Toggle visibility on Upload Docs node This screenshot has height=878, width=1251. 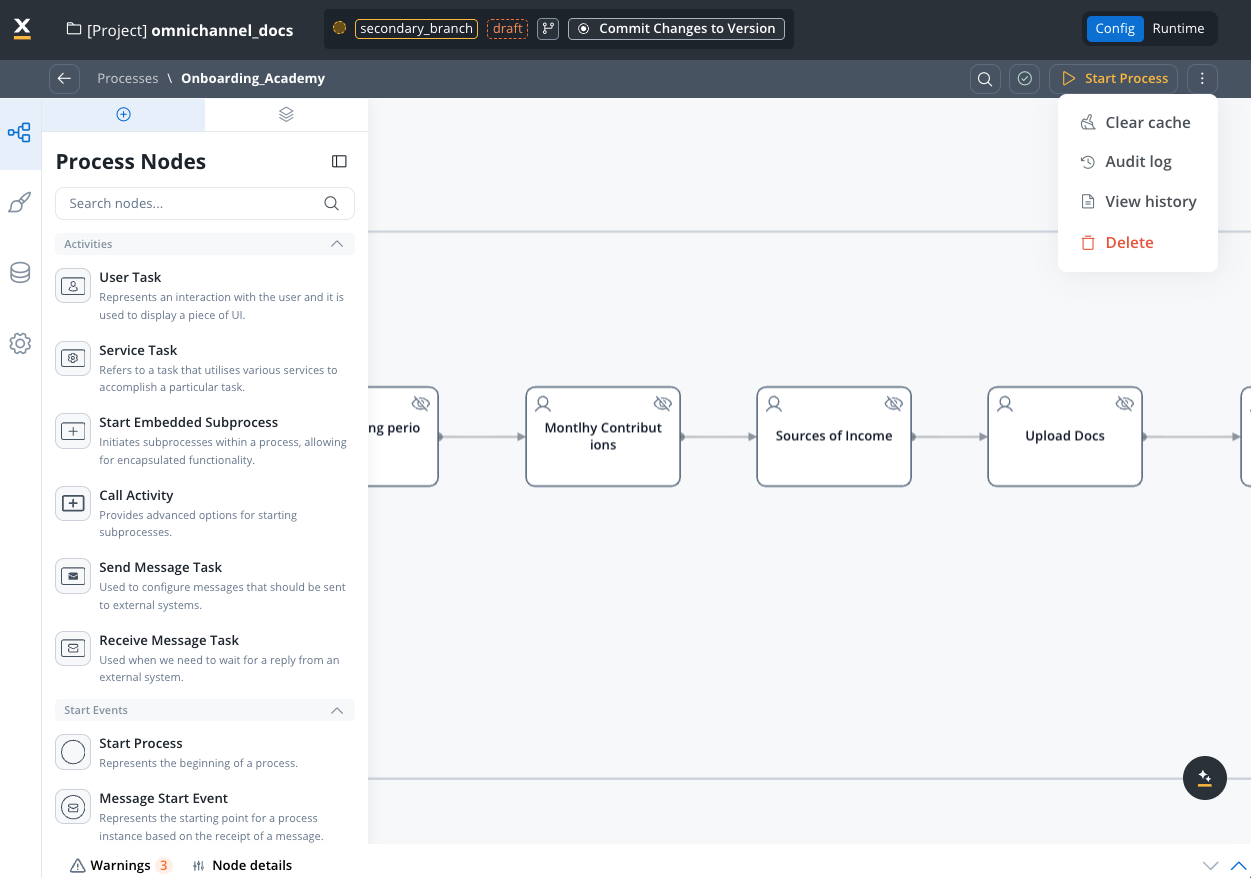pos(1124,404)
